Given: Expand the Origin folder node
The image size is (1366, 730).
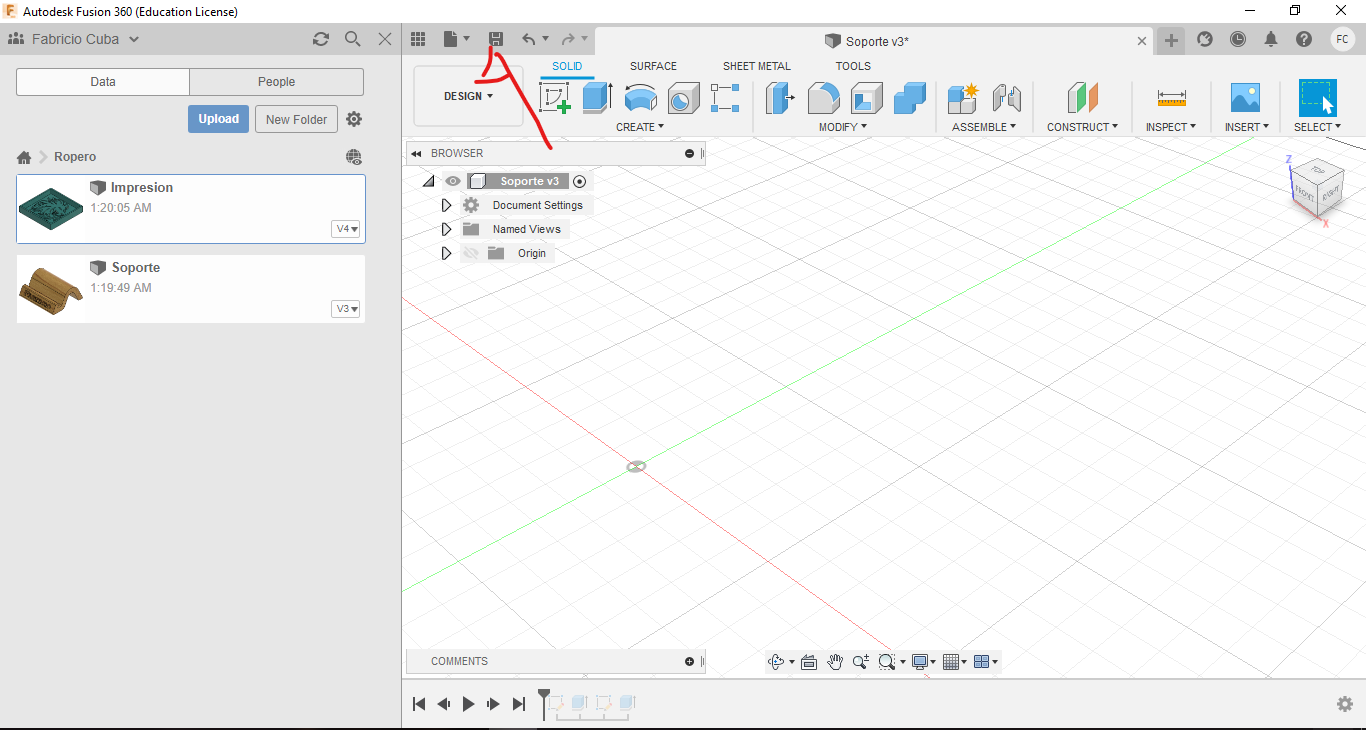Looking at the screenshot, I should point(447,253).
